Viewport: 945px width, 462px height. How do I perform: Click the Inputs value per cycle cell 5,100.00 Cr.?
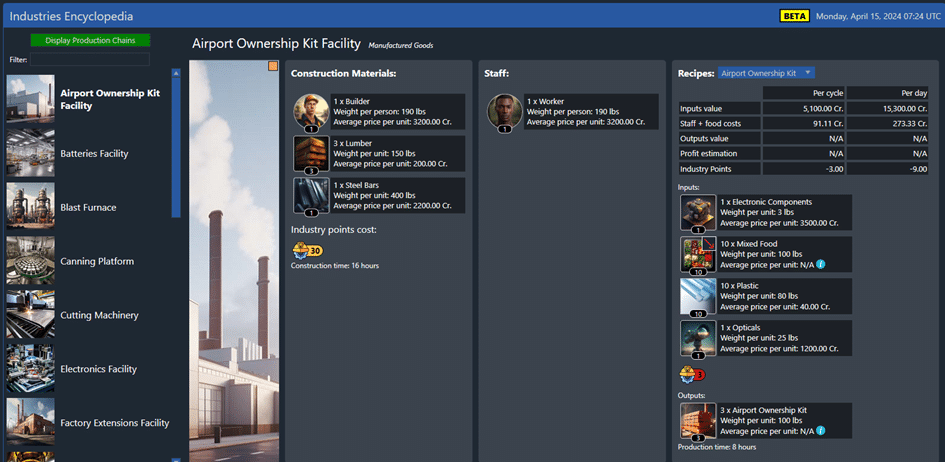click(804, 108)
